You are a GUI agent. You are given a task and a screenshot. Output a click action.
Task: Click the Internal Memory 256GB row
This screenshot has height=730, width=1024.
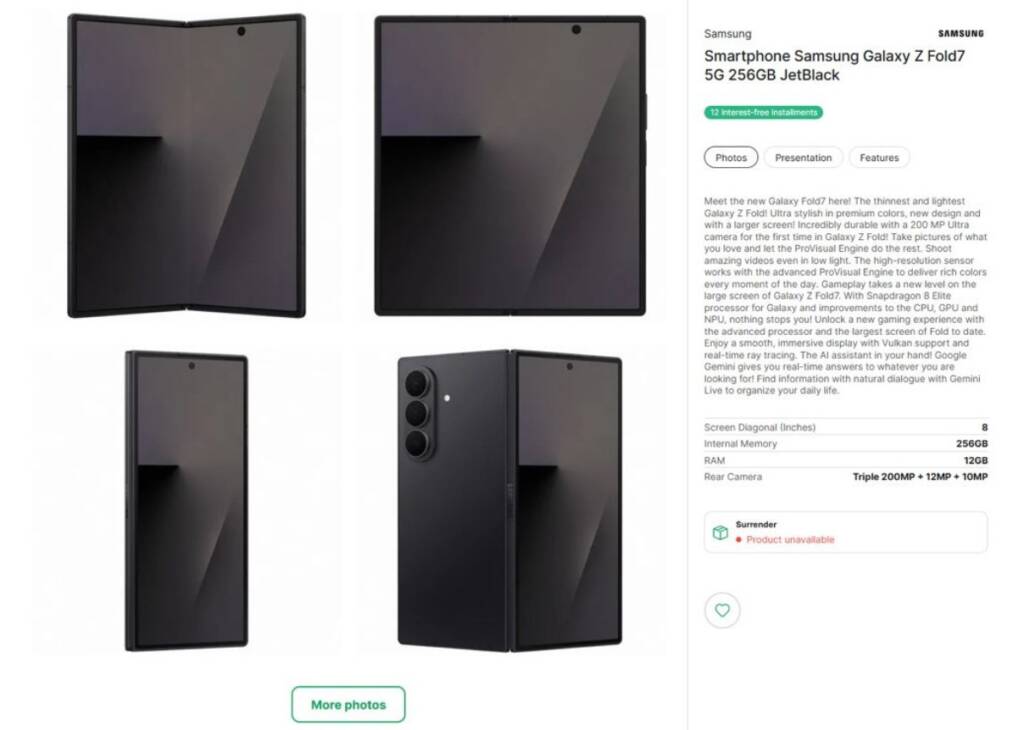(x=845, y=444)
